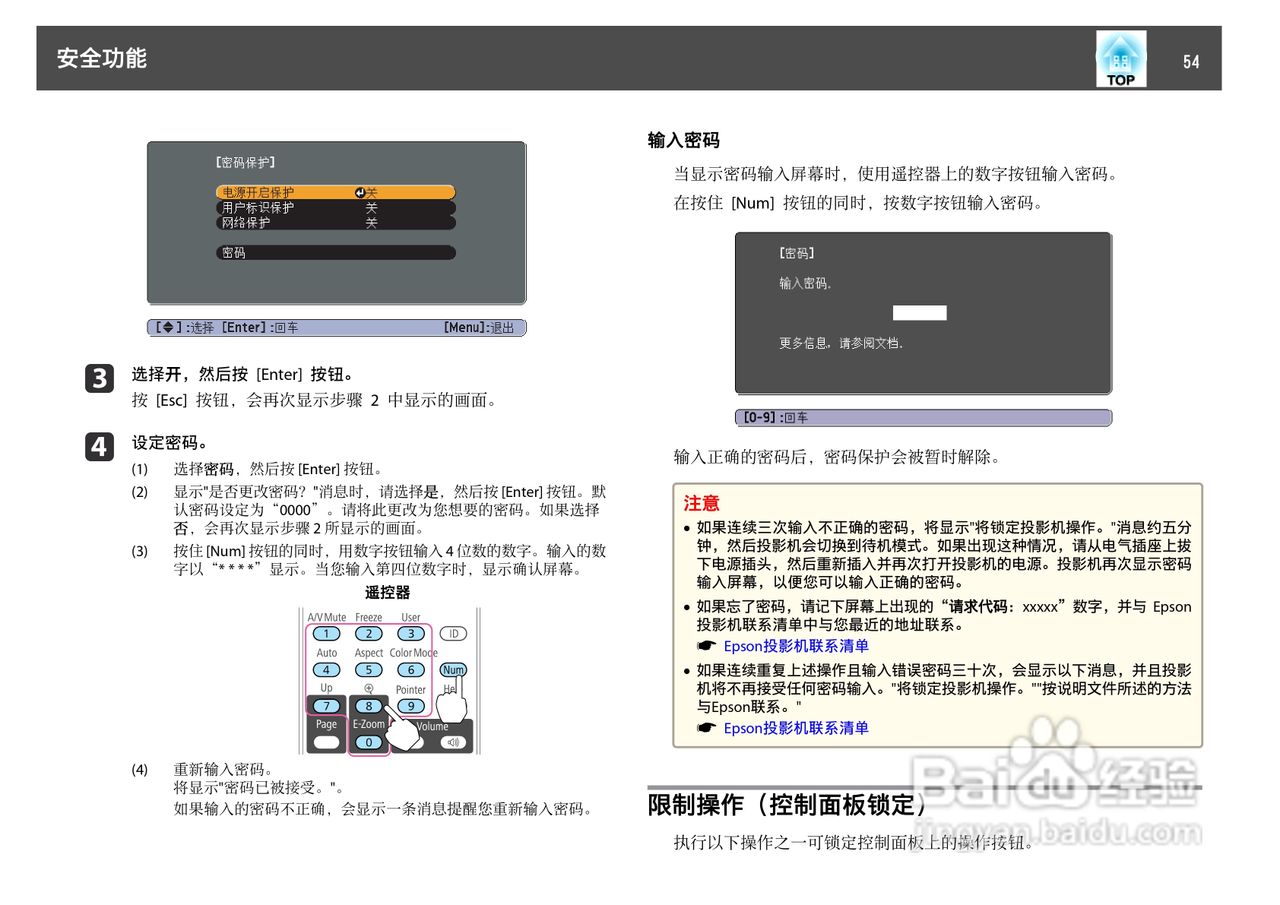Click the volume speaker button on the remote
Viewport: 1280px width, 905px height.
point(453,742)
